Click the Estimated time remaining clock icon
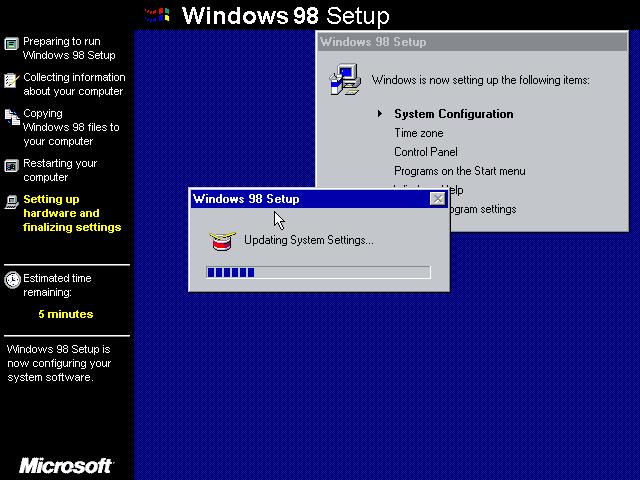The width and height of the screenshot is (640, 480). (12, 280)
